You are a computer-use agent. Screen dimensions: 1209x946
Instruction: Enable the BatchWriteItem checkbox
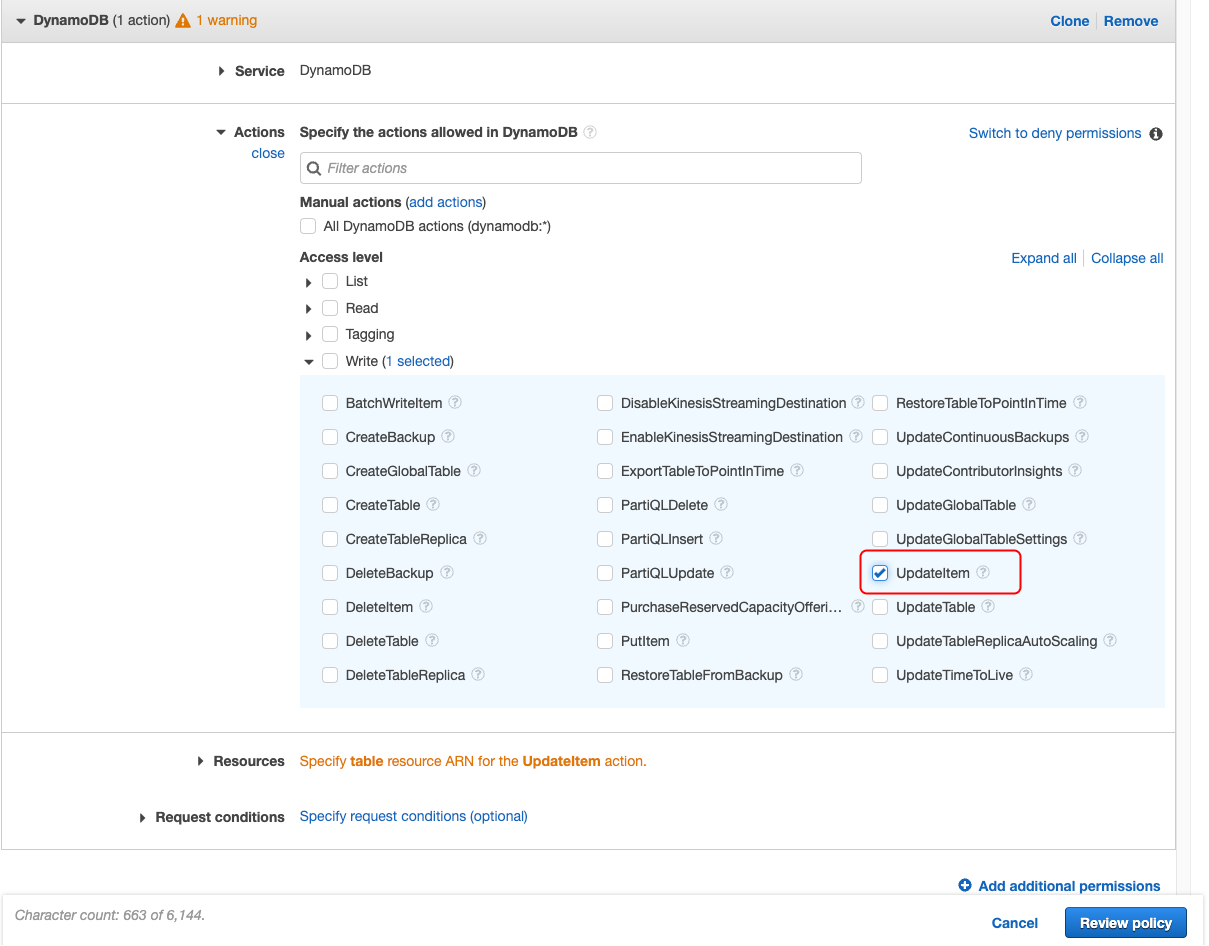330,403
